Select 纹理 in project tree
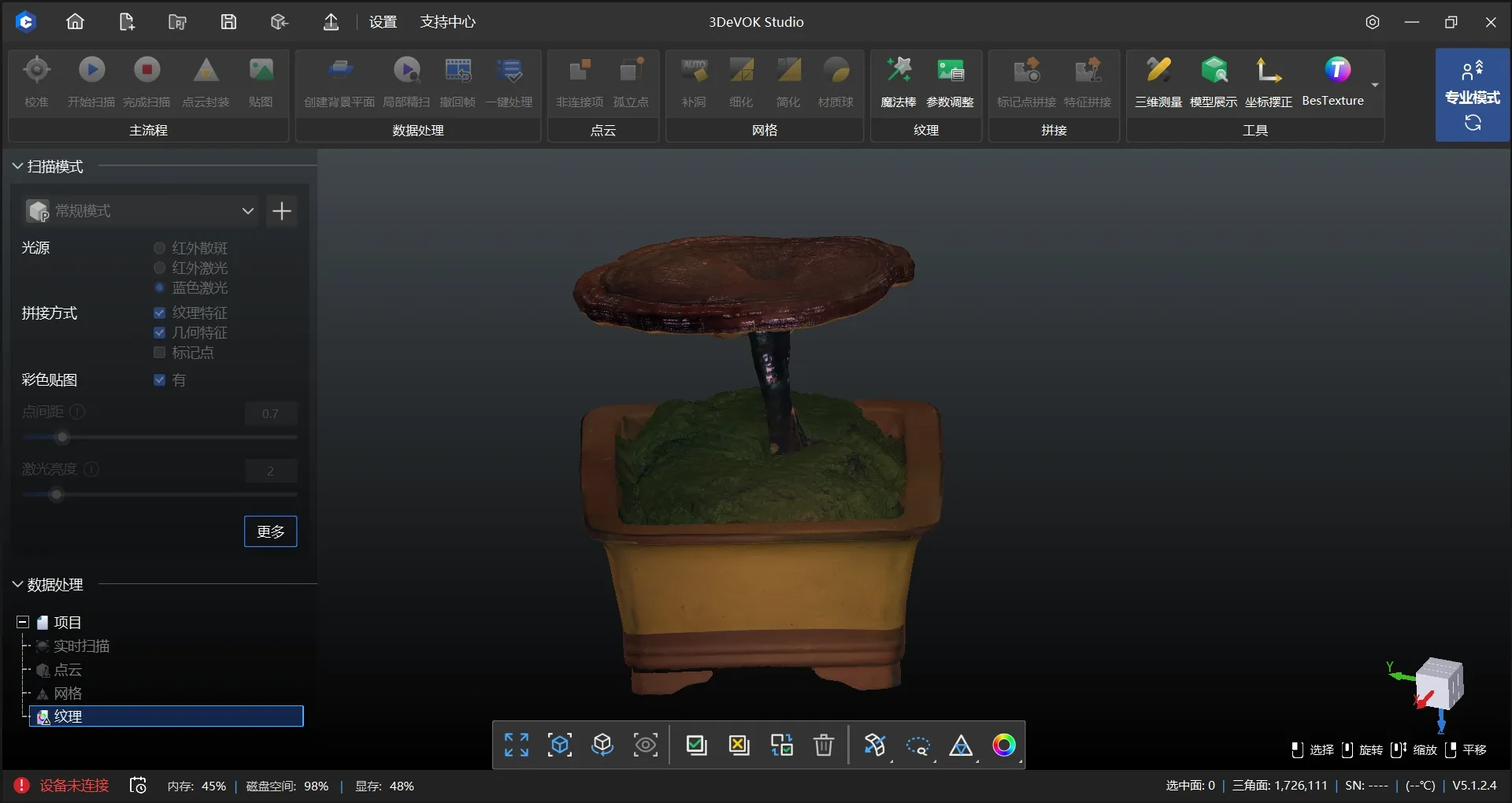Image resolution: width=1512 pixels, height=803 pixels. point(166,716)
